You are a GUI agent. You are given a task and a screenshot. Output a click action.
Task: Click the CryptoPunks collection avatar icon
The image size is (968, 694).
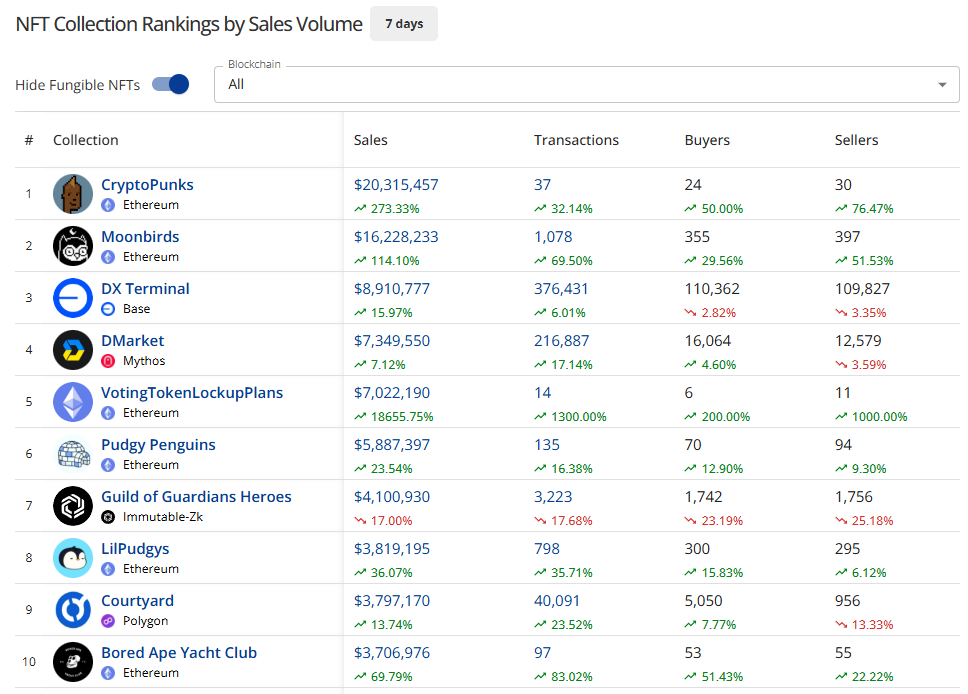(73, 194)
